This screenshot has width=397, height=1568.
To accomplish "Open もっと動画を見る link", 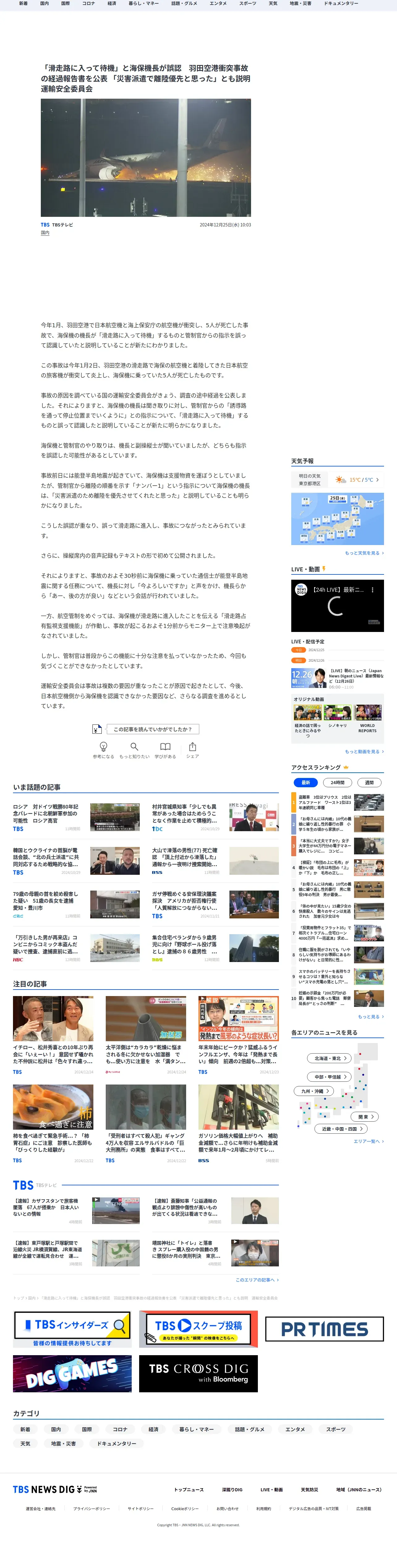I will pyautogui.click(x=364, y=751).
